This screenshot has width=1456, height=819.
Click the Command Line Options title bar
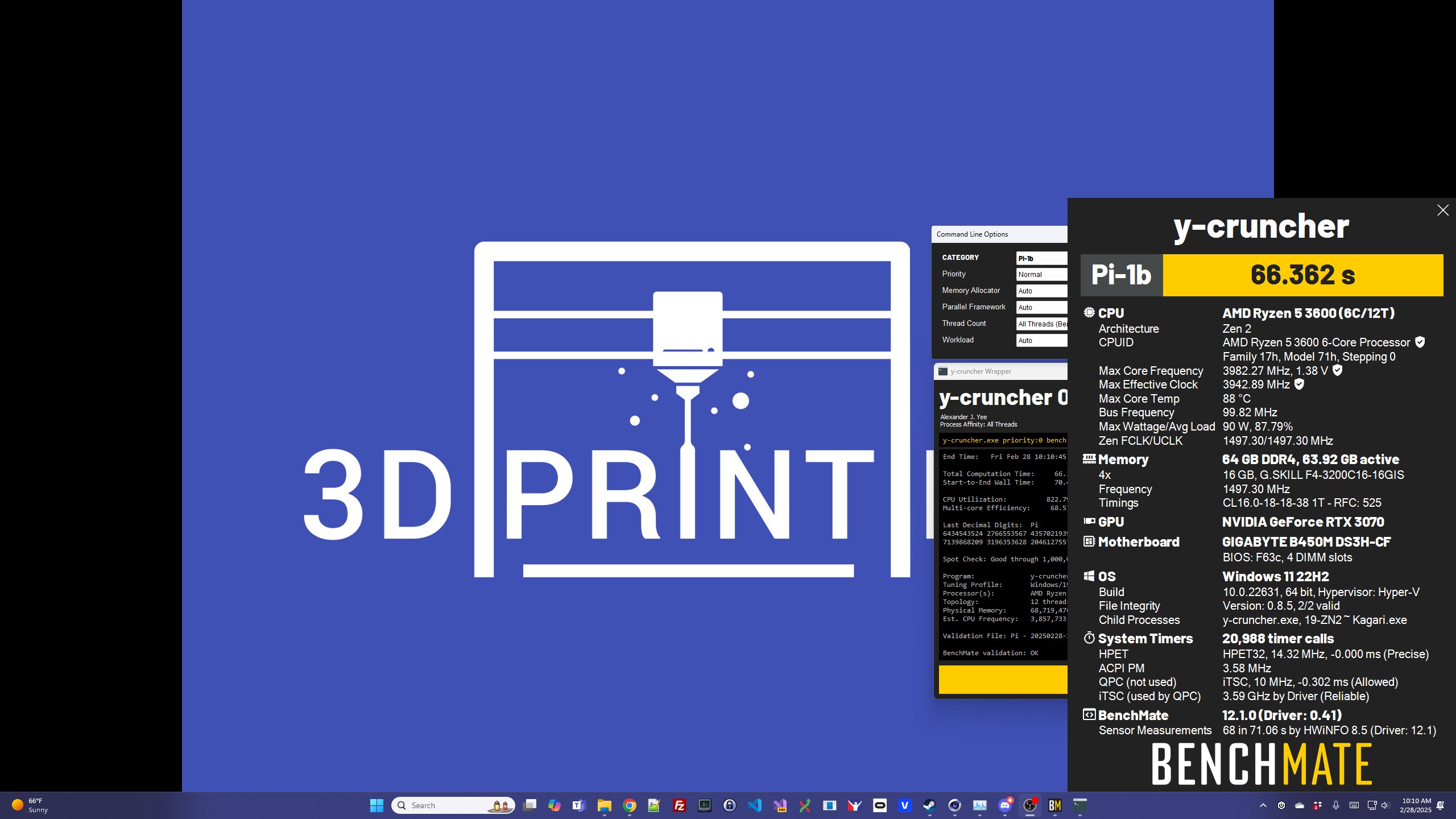click(999, 234)
